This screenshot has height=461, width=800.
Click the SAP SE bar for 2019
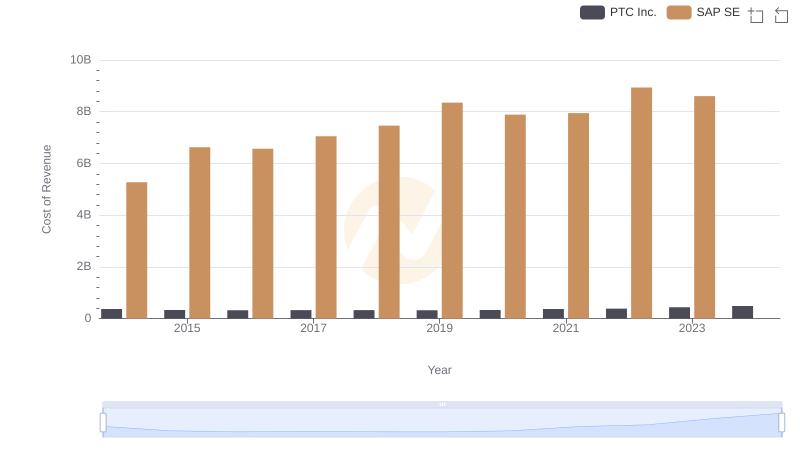452,211
